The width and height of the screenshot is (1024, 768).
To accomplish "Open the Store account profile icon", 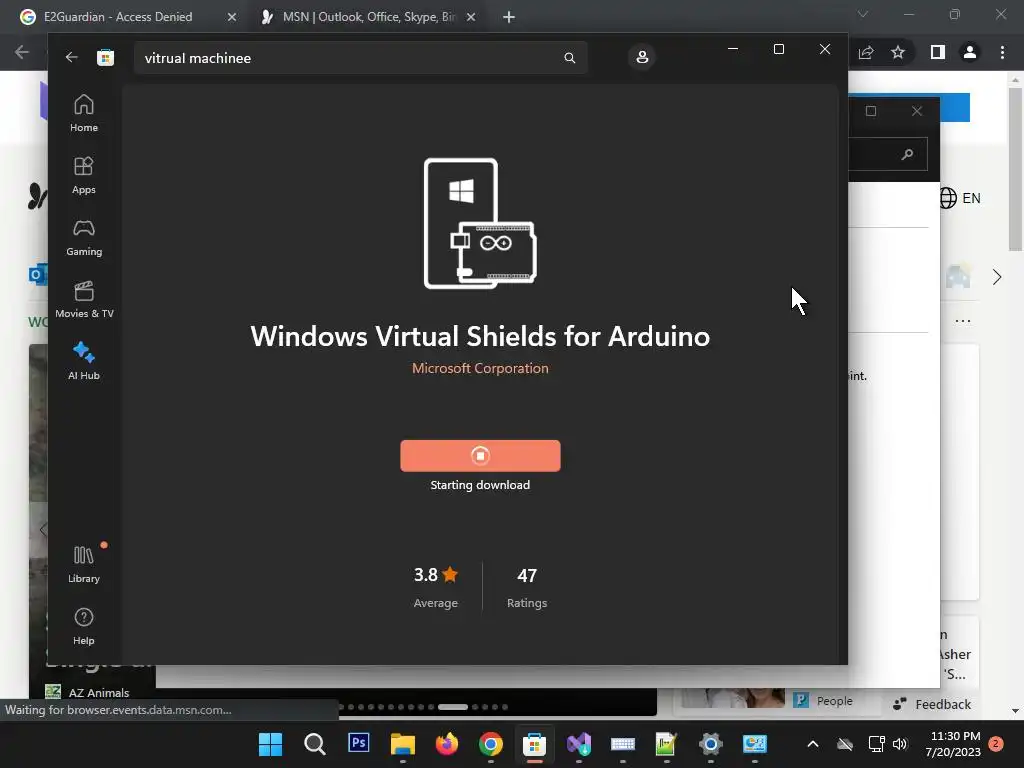I will click(642, 57).
